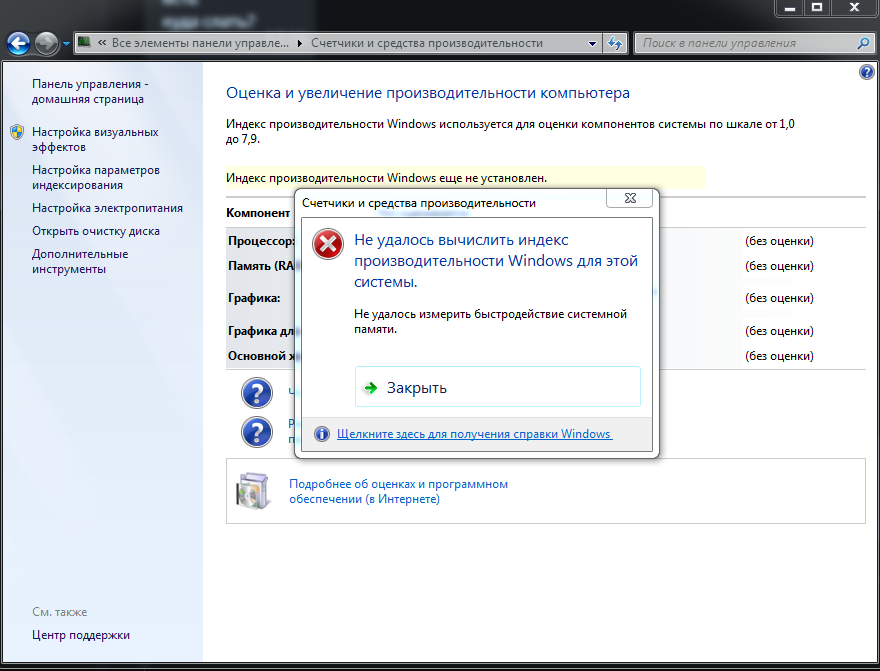Click '(без оценки)' in the Процессор row
Viewport: 880px width, 671px height.
(779, 241)
